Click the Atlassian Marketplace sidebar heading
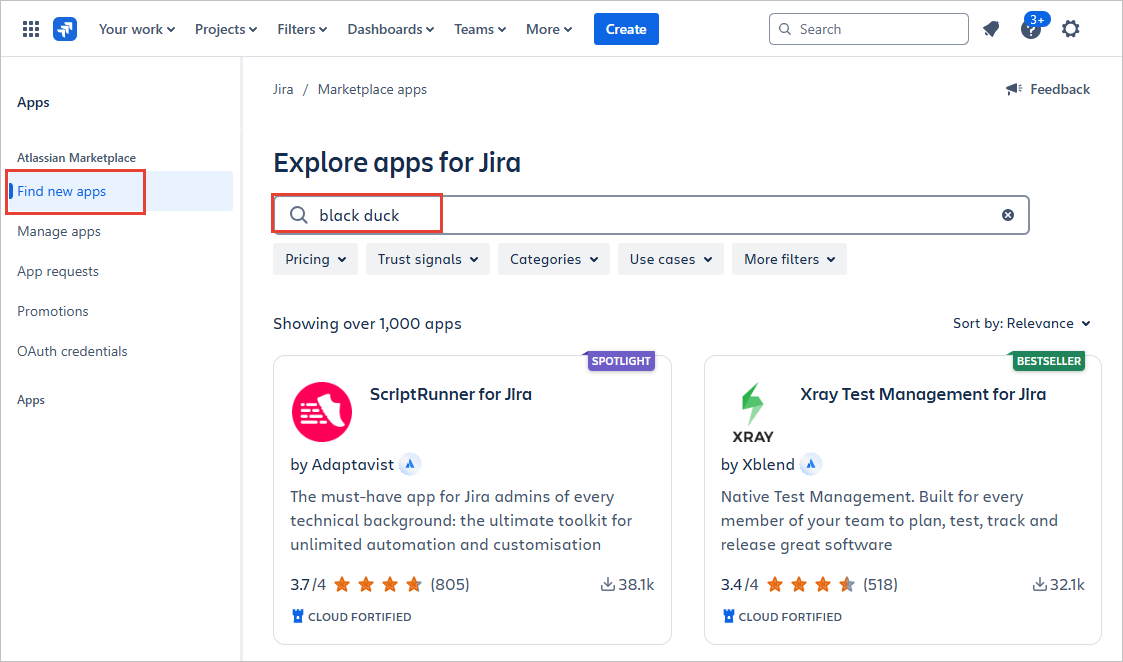 77,158
